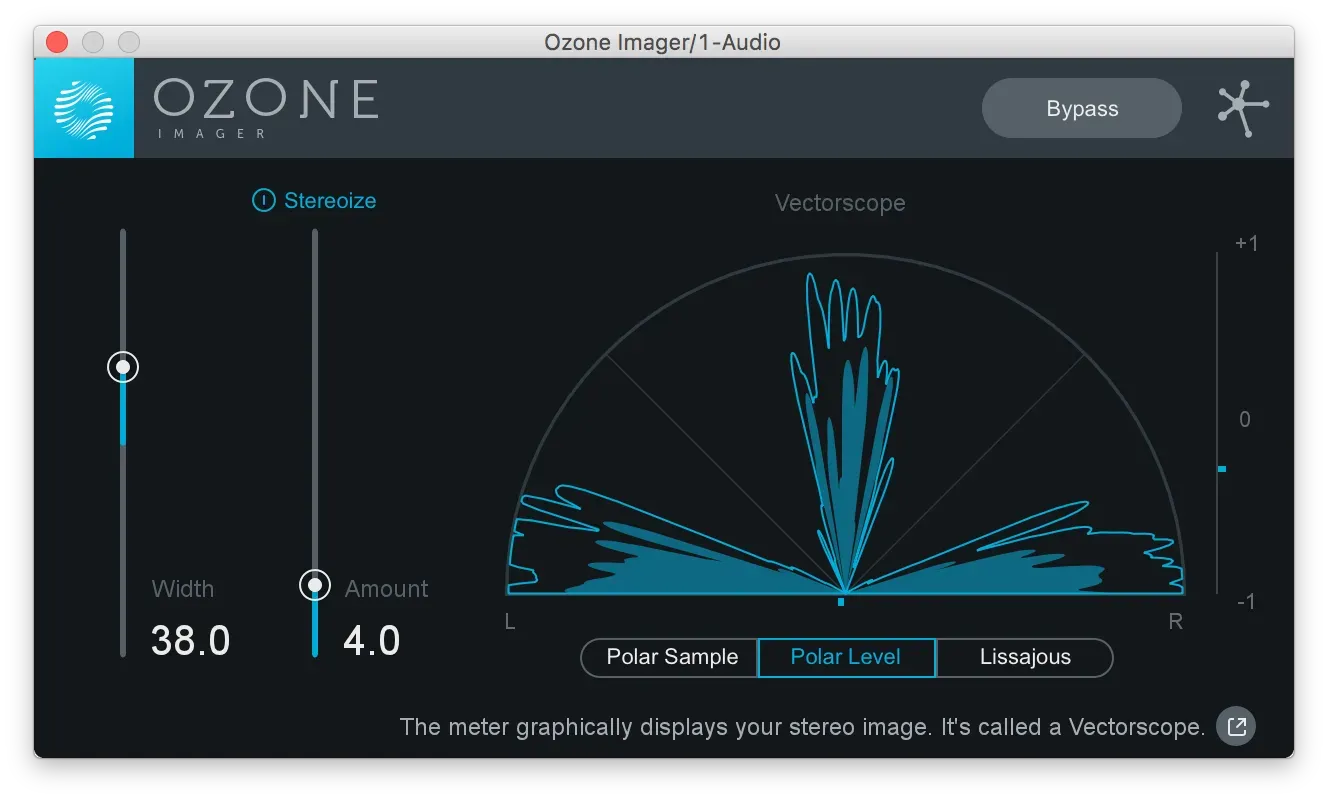Click the Amount slider thumb
1328x800 pixels.
click(314, 584)
